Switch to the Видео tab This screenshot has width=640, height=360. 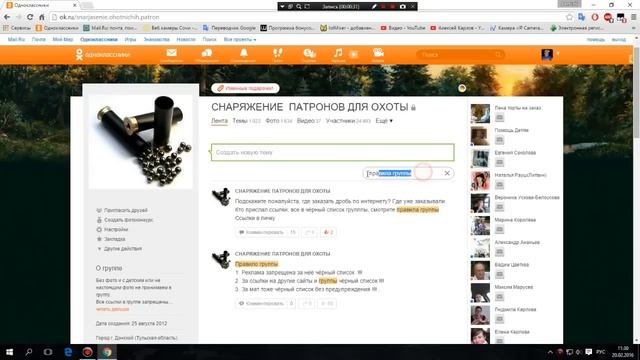pos(305,121)
